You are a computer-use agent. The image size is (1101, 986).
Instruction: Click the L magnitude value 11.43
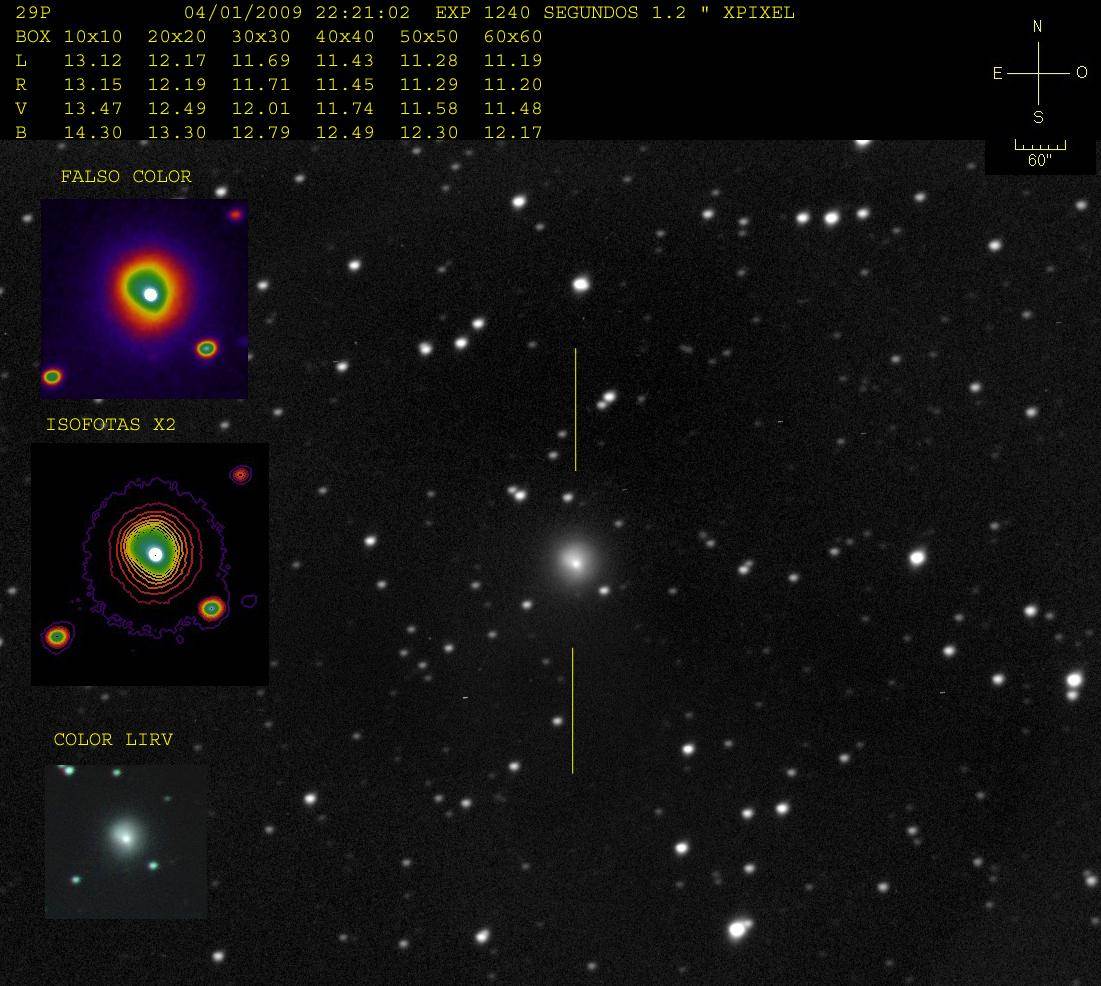345,61
